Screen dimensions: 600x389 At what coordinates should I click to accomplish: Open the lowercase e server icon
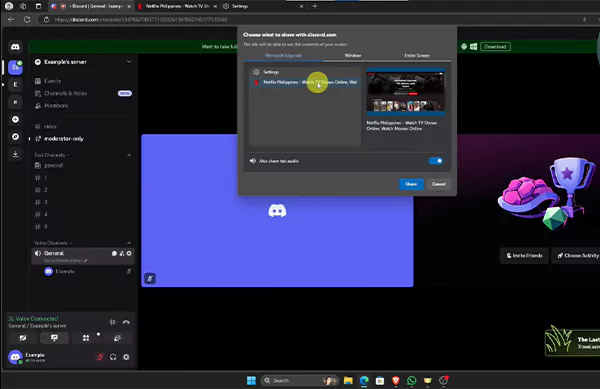pos(15,102)
